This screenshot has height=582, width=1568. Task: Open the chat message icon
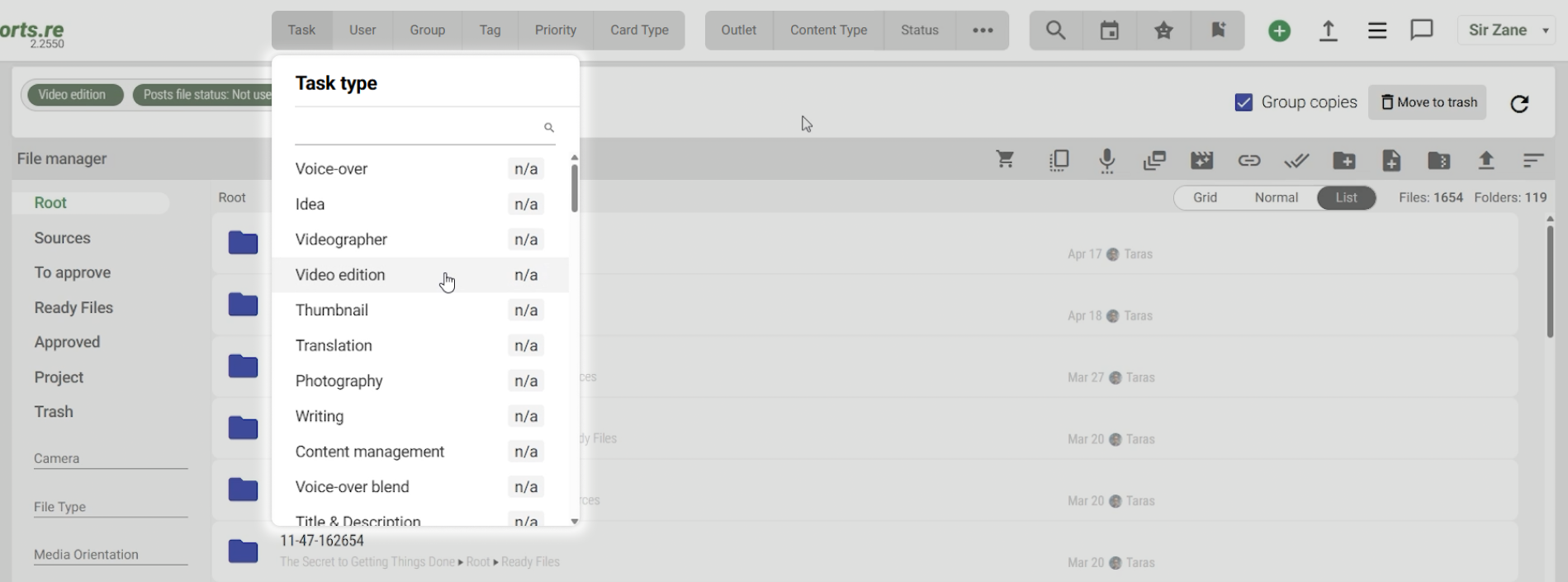coord(1421,31)
